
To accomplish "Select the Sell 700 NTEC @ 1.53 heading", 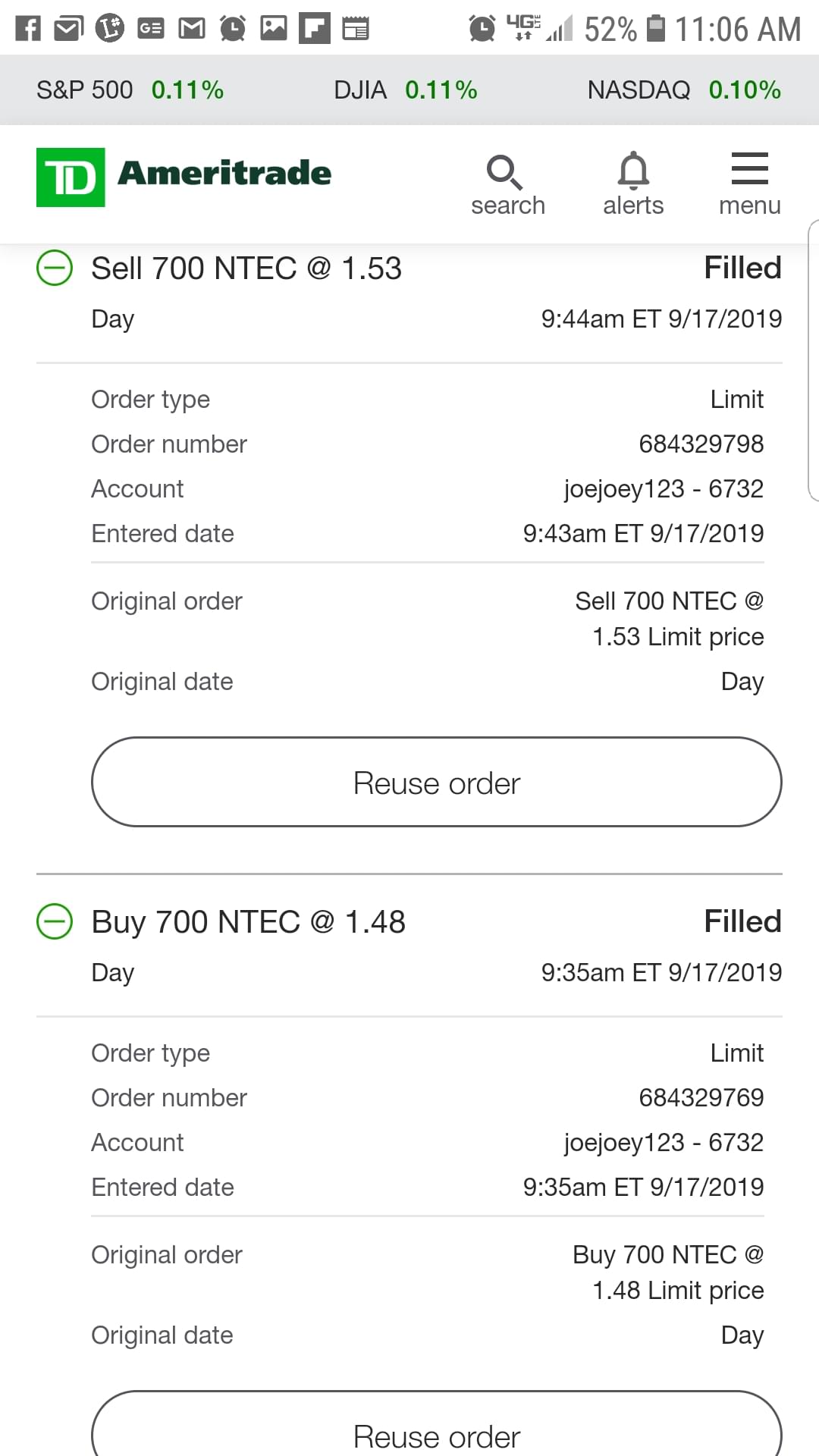I will [246, 268].
